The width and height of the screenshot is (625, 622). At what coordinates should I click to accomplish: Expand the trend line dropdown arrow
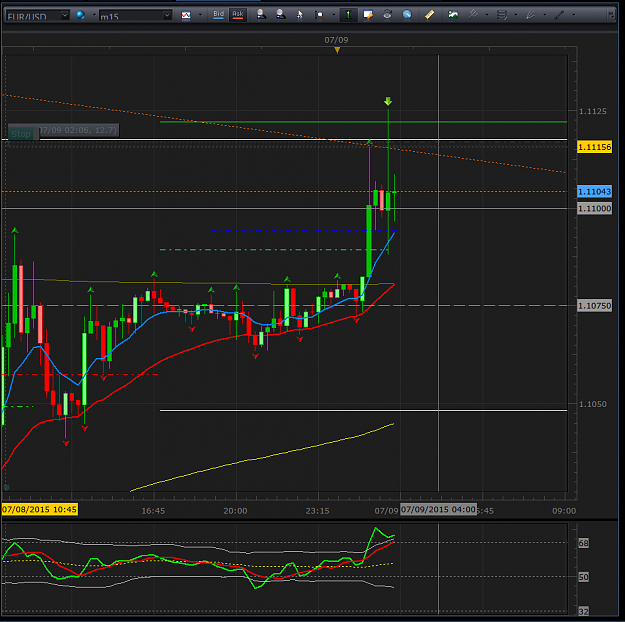pyautogui.click(x=573, y=15)
